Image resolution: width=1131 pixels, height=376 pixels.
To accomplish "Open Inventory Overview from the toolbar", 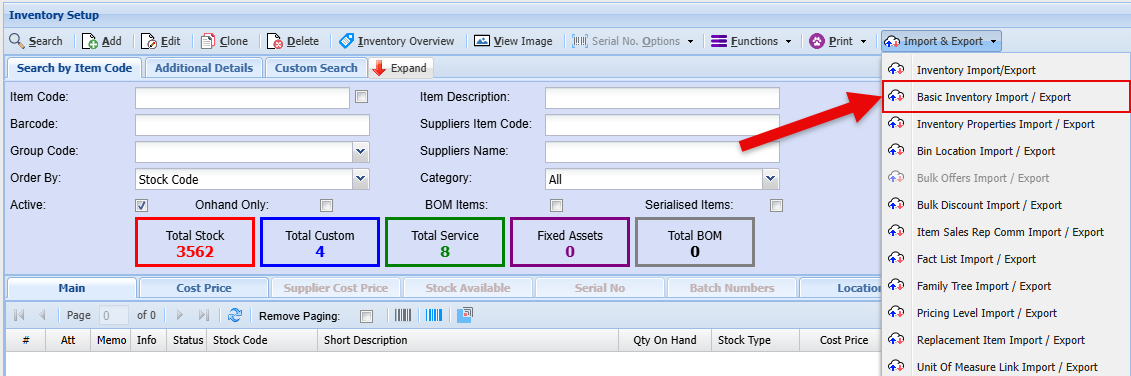I will point(397,41).
